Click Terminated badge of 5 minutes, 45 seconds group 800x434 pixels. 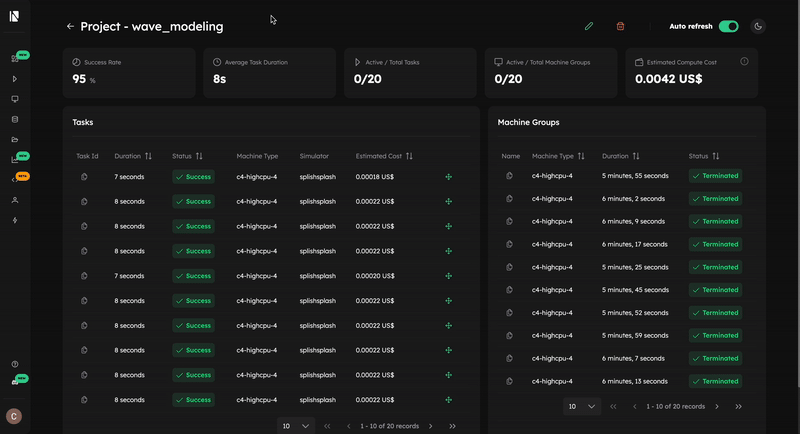tap(715, 290)
